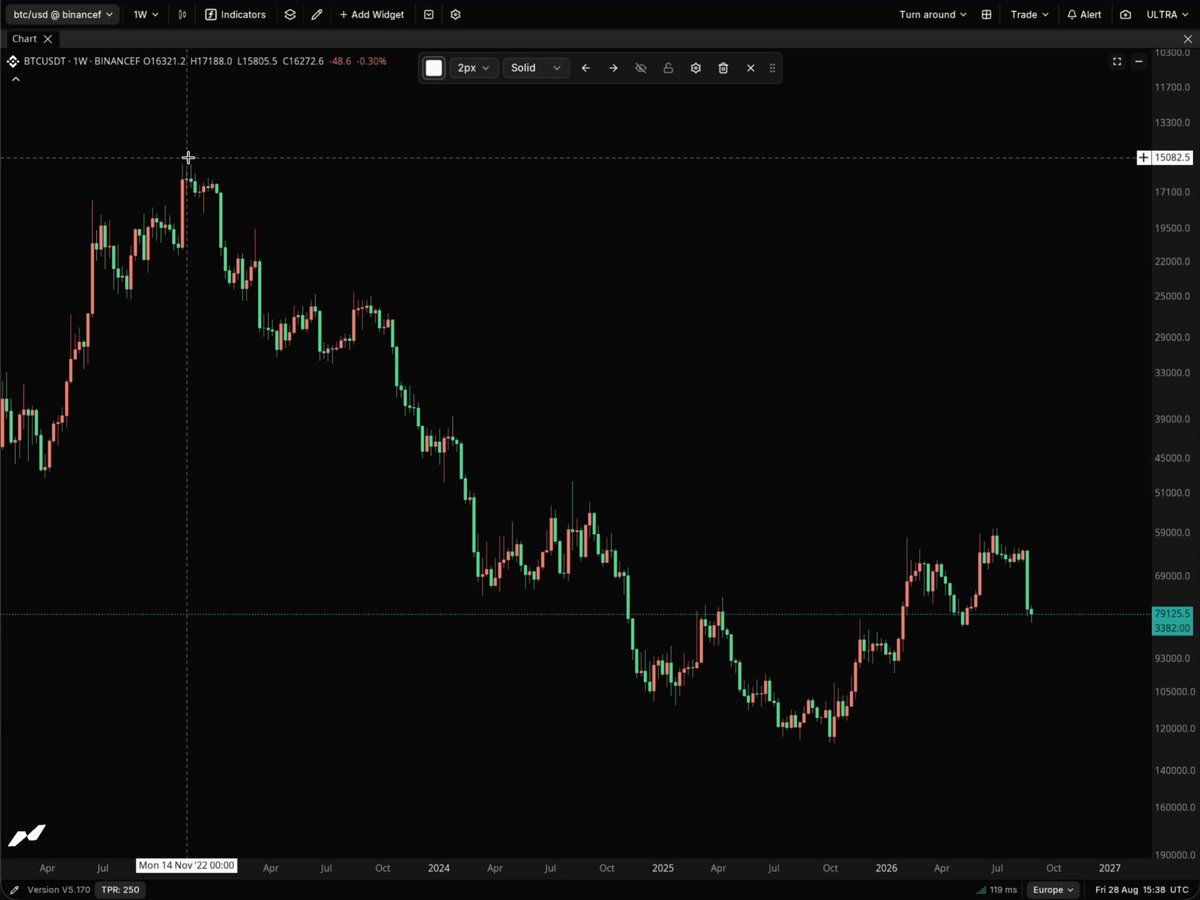
Task: Expand the Turn around dropdown
Action: (x=933, y=15)
